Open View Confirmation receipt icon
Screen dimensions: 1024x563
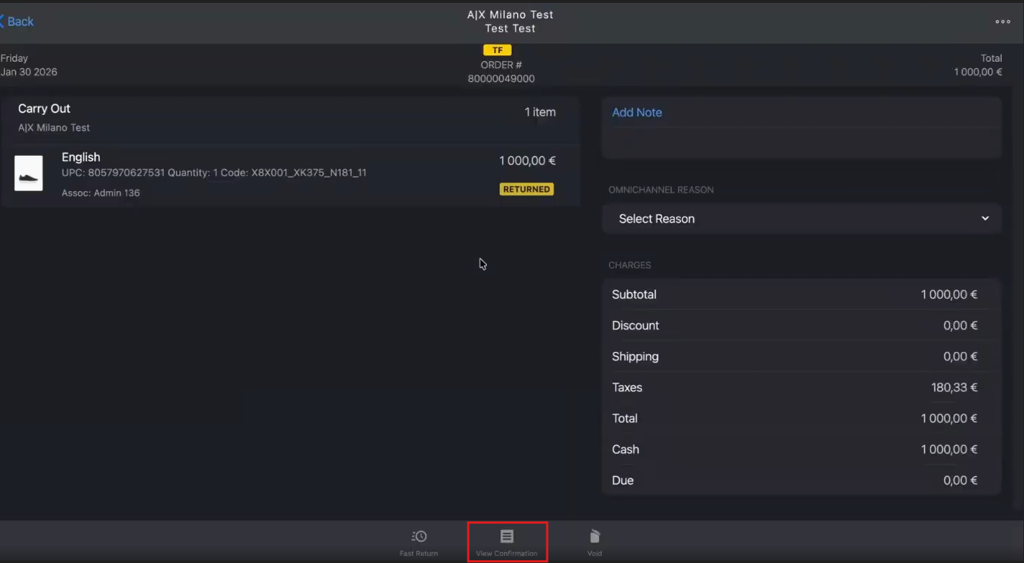(507, 537)
